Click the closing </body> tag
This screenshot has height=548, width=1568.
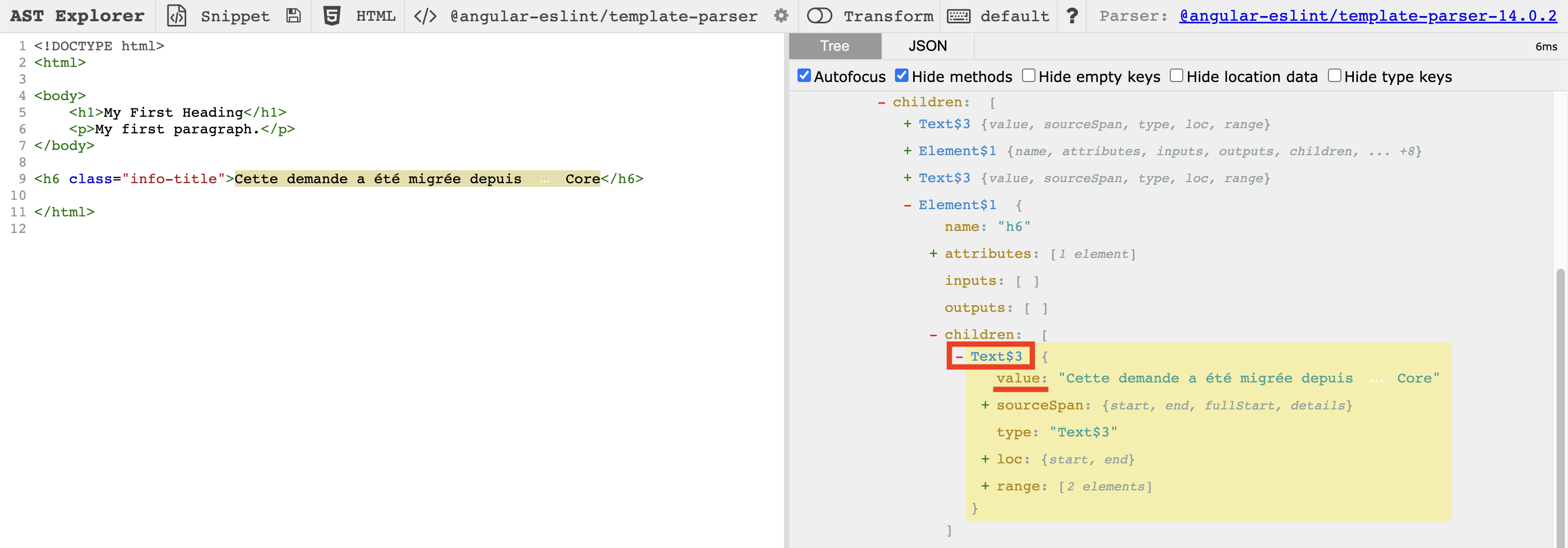click(x=64, y=145)
